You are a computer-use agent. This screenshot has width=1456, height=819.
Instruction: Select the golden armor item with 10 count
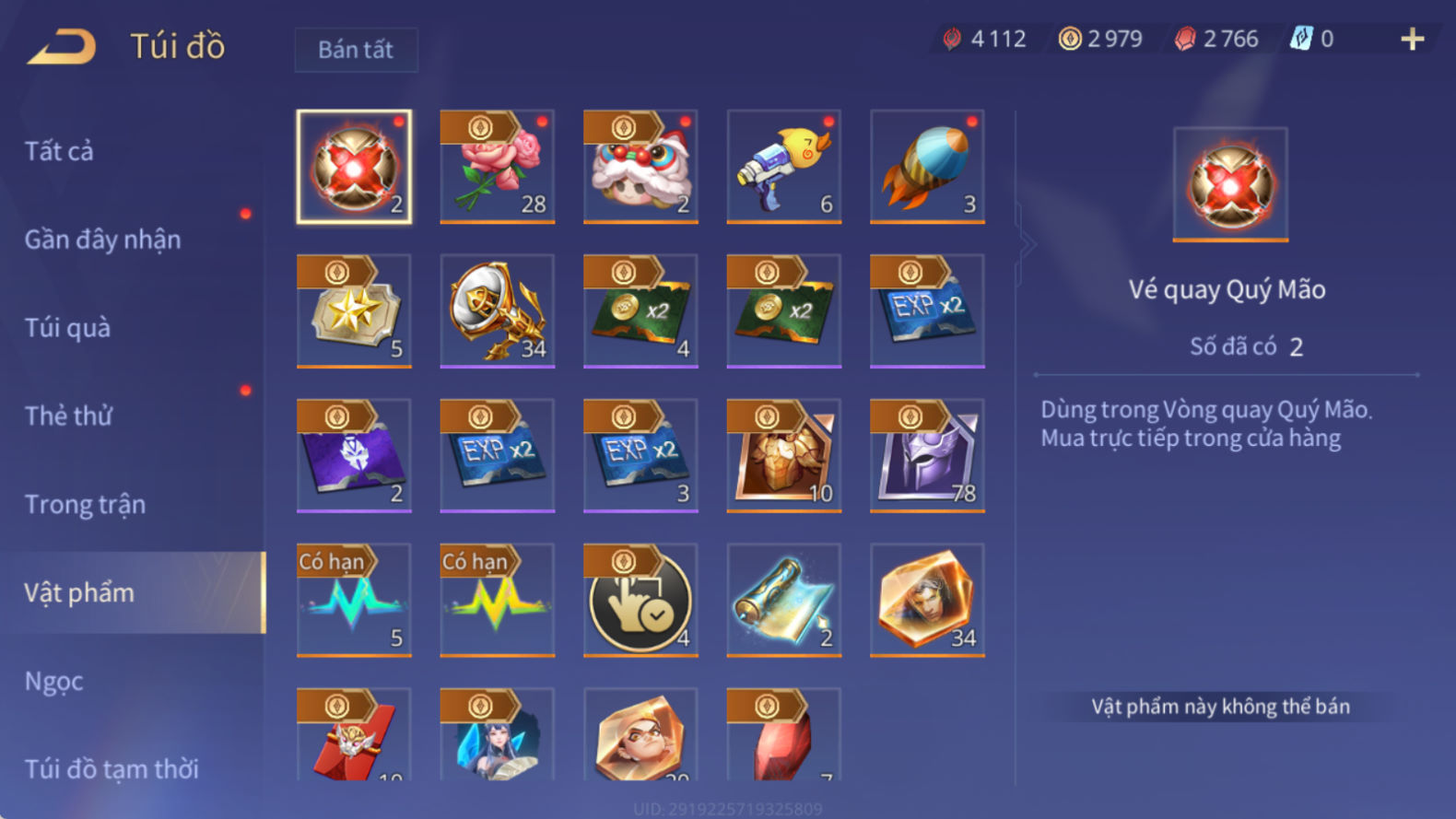(784, 456)
